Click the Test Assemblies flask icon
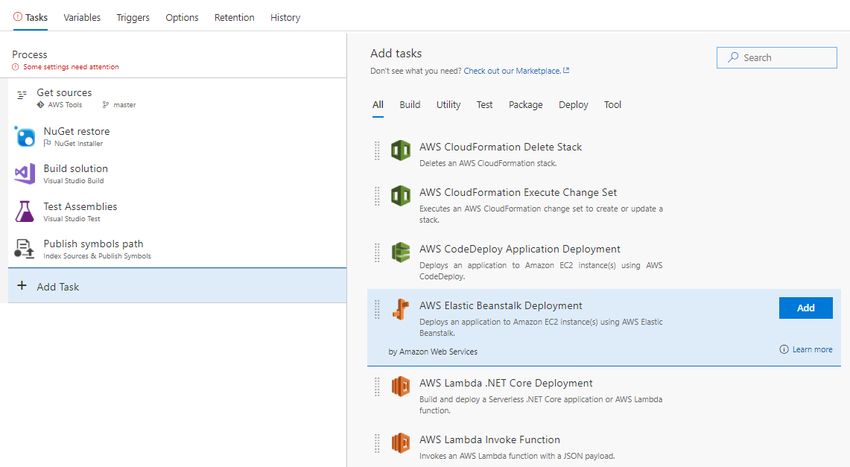 [24, 211]
